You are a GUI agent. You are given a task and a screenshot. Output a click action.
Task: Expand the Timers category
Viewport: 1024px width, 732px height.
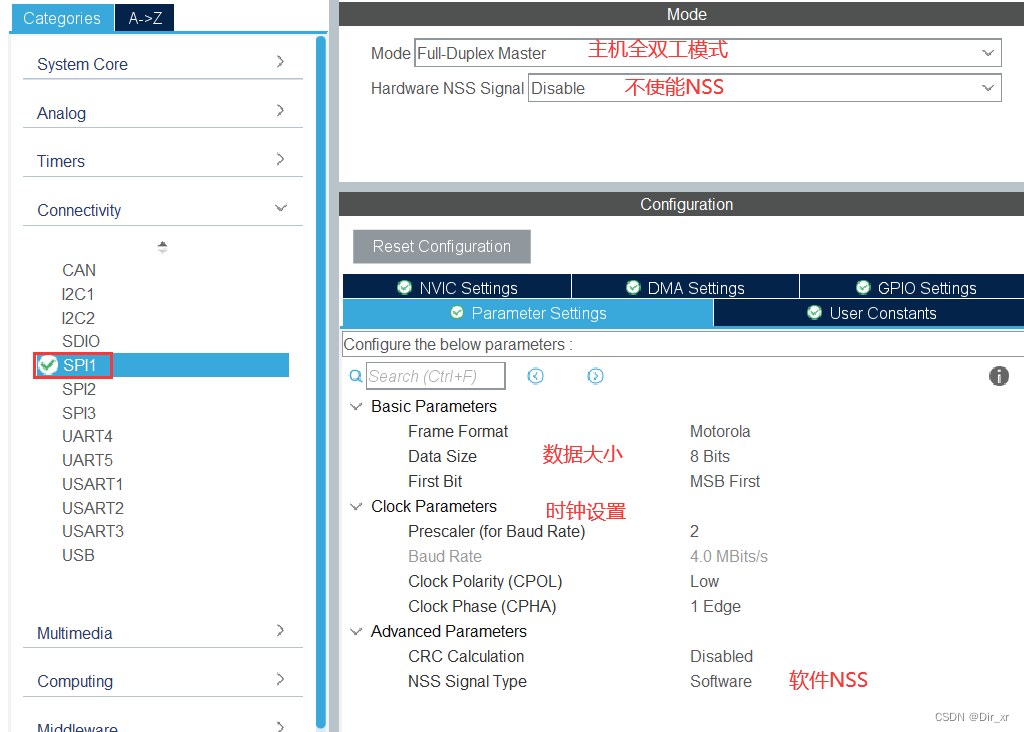[x=280, y=159]
